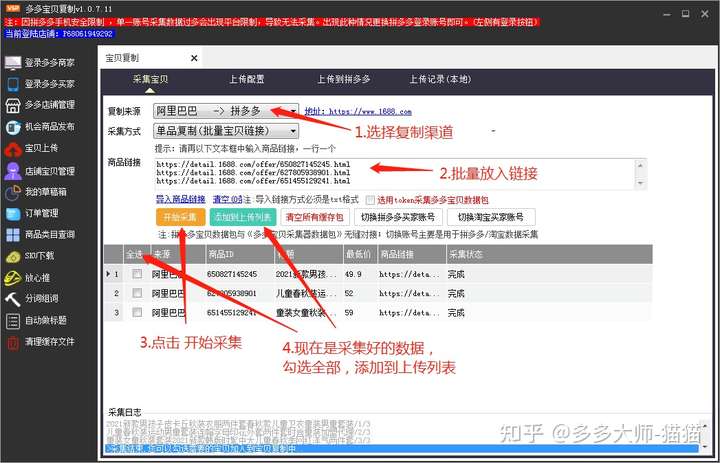This screenshot has width=720, height=463.
Task: Open 我的草稿箱 icon
Action: [13, 192]
